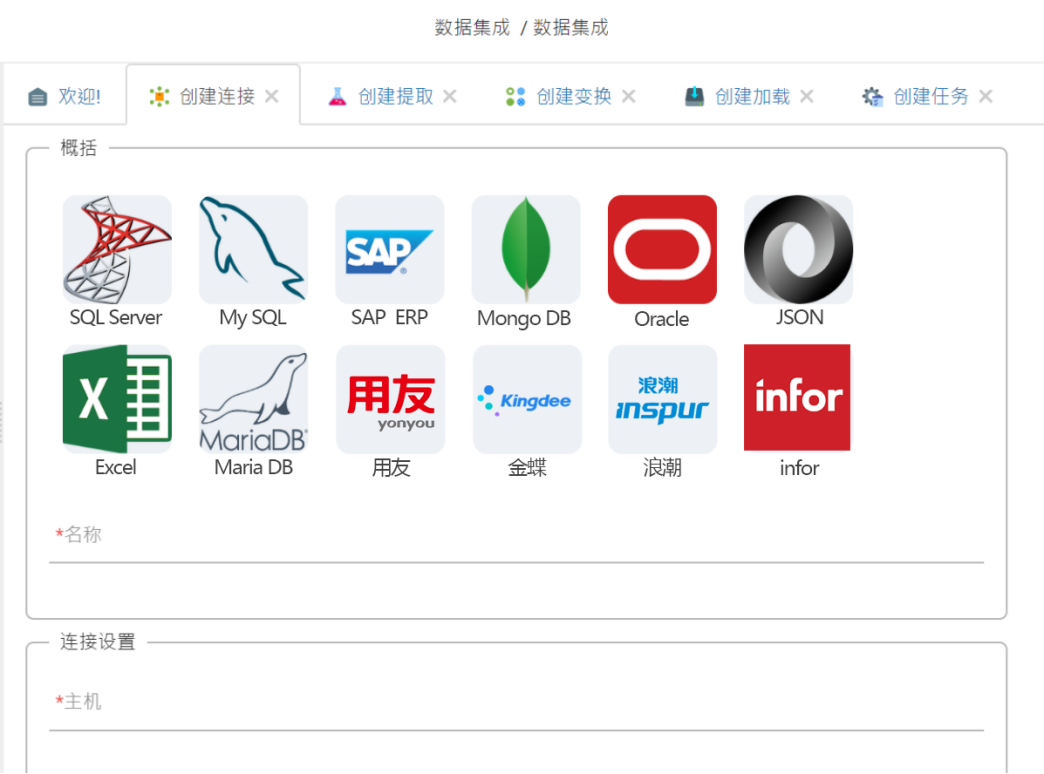Click the 'Excel' label text

pos(116,468)
